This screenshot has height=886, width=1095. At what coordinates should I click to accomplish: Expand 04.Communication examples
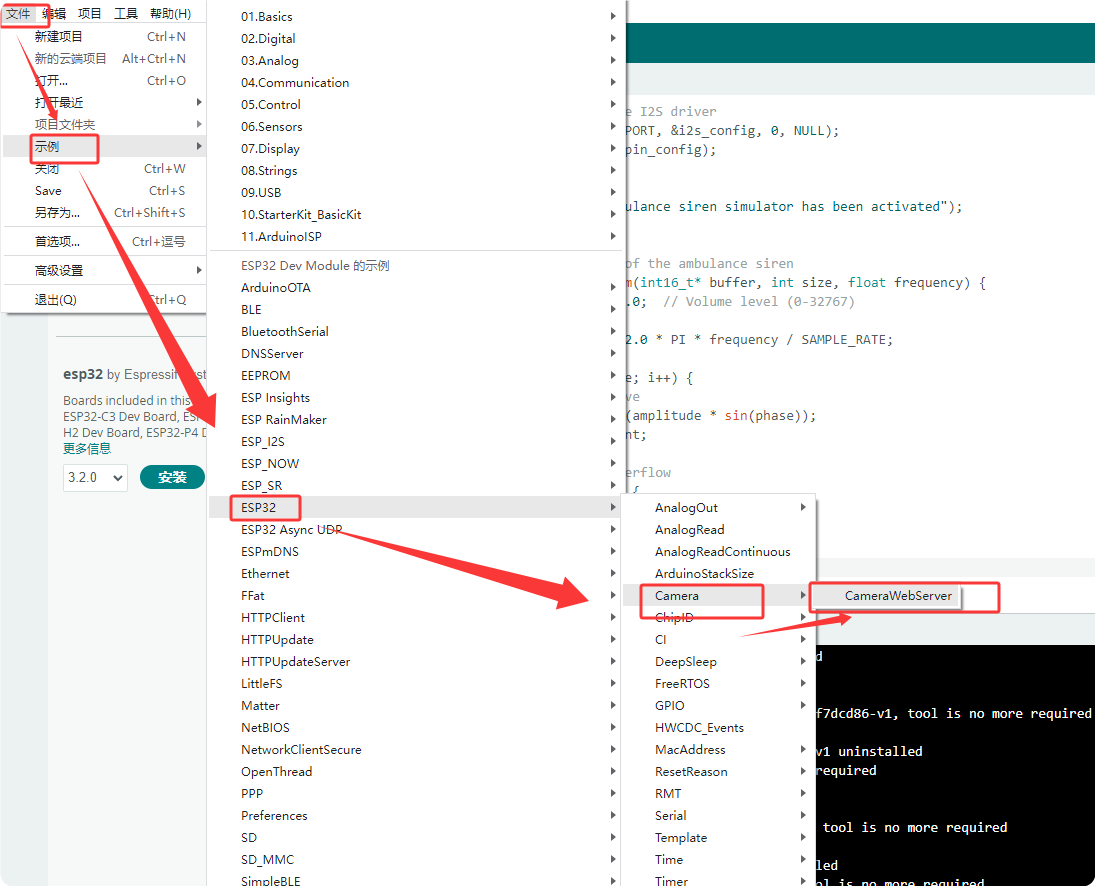pos(417,82)
